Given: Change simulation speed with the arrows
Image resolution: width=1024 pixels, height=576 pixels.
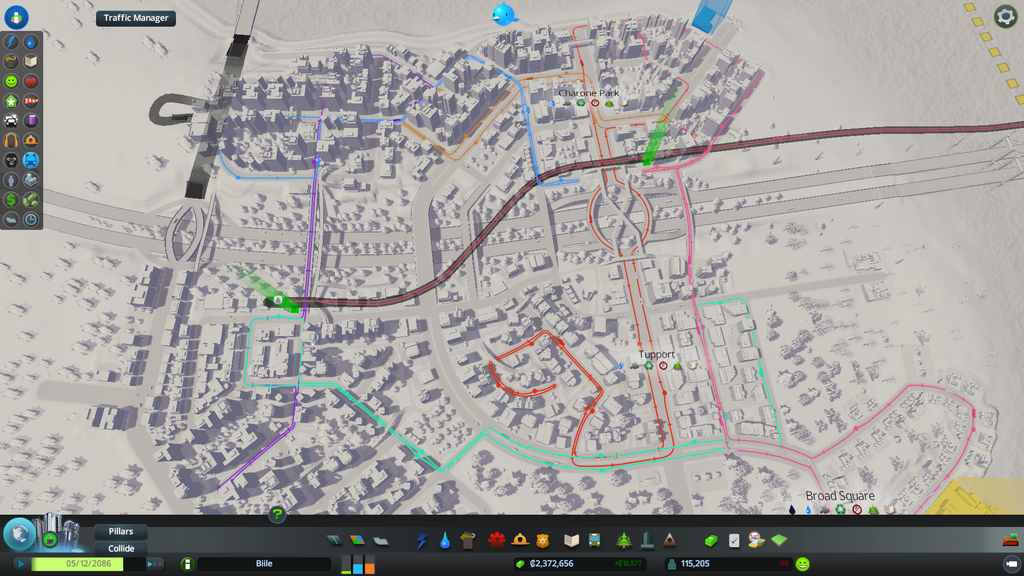Looking at the screenshot, I should pyautogui.click(x=155, y=564).
